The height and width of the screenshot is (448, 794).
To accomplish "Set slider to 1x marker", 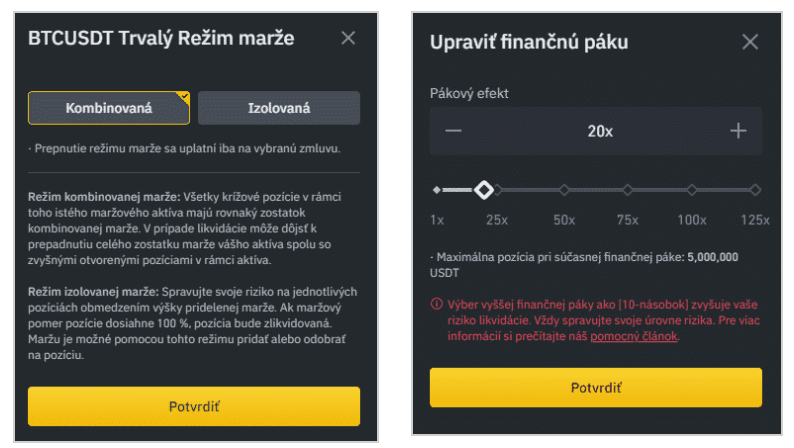I will (x=437, y=189).
